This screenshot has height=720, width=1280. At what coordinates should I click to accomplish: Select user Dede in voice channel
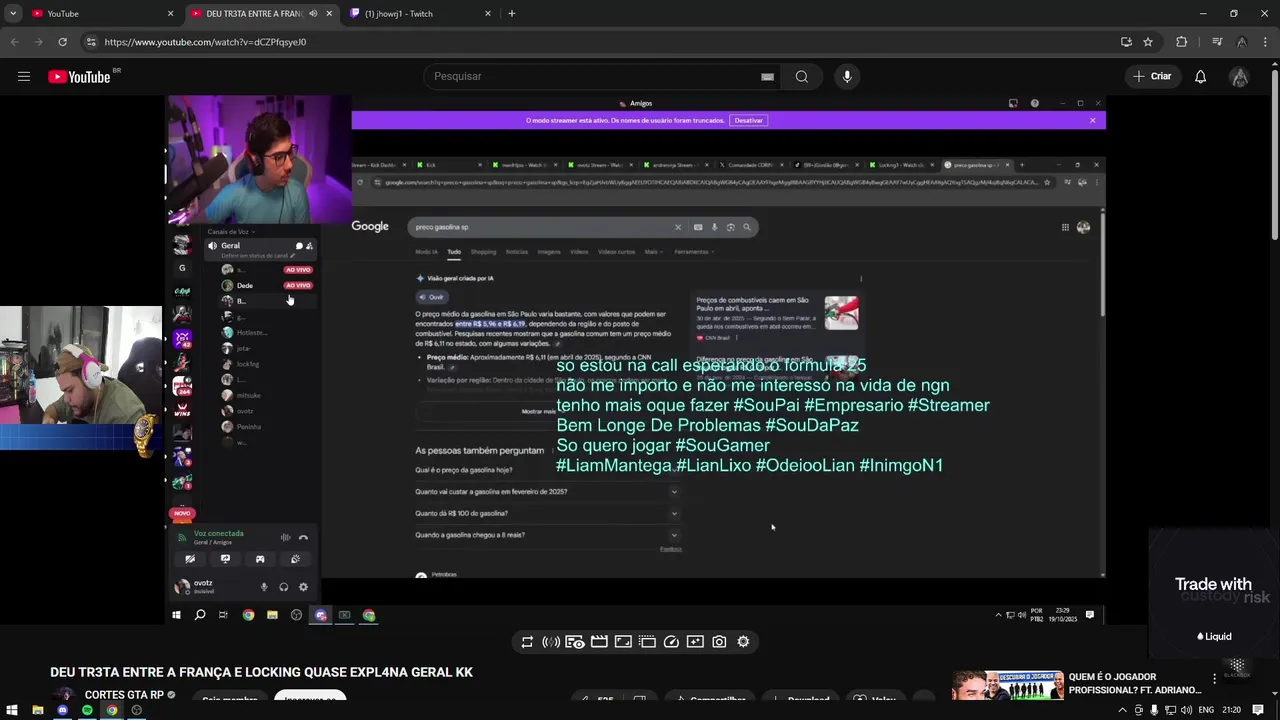click(x=245, y=286)
